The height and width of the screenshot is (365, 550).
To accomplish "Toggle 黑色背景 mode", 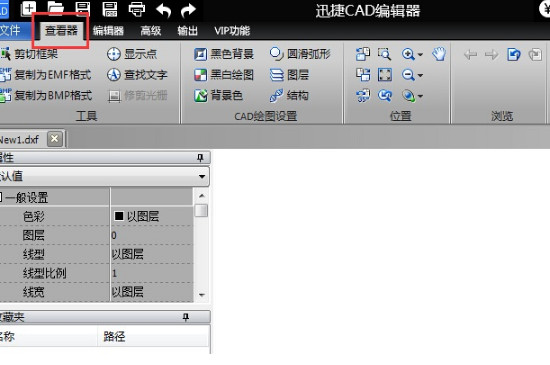I will [224, 54].
